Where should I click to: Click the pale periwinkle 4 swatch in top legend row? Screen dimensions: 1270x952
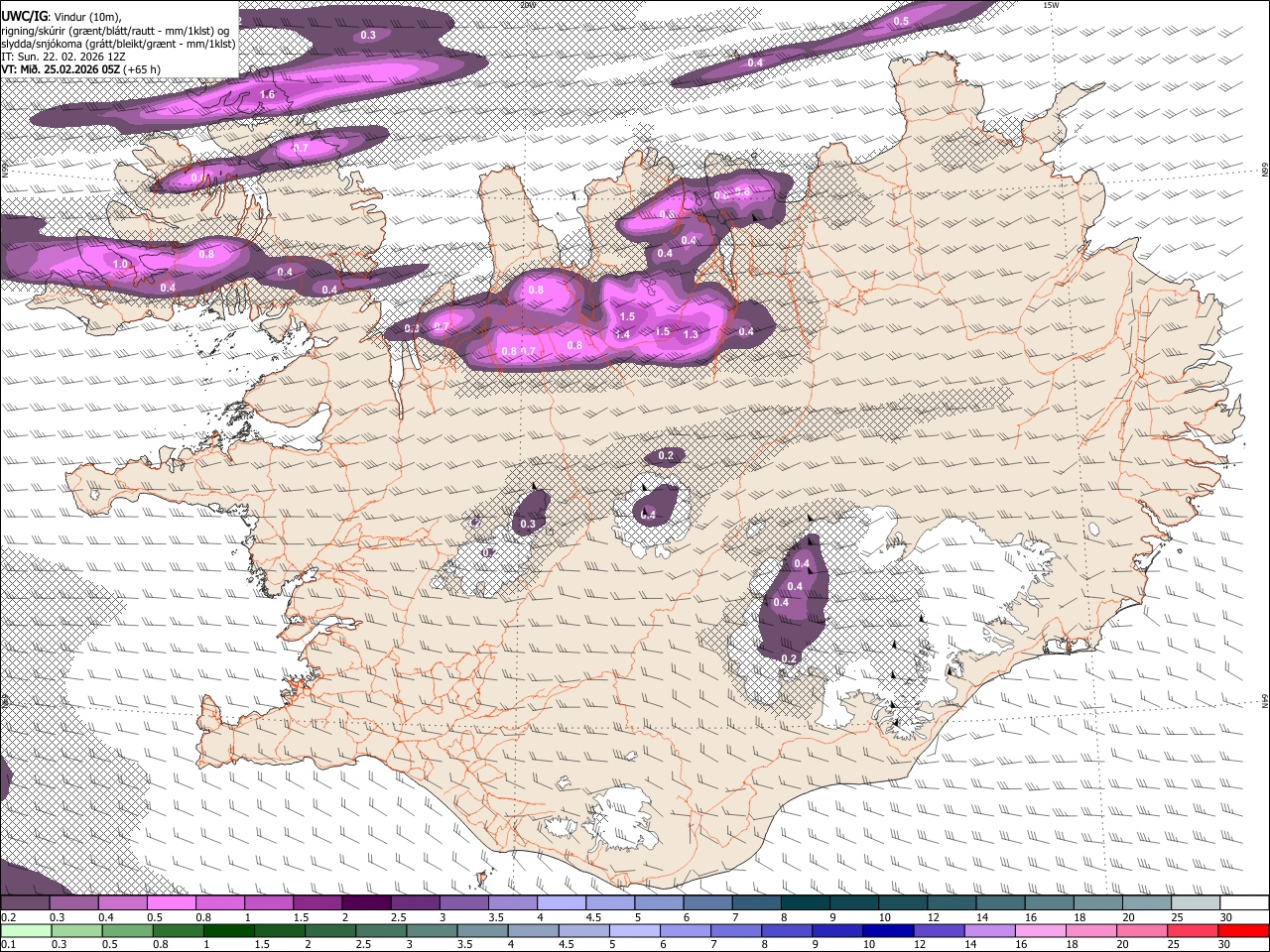562,902
